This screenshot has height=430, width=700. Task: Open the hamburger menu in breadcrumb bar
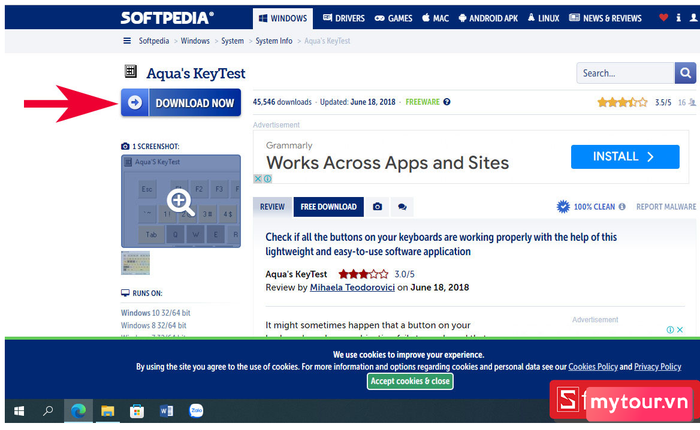127,41
